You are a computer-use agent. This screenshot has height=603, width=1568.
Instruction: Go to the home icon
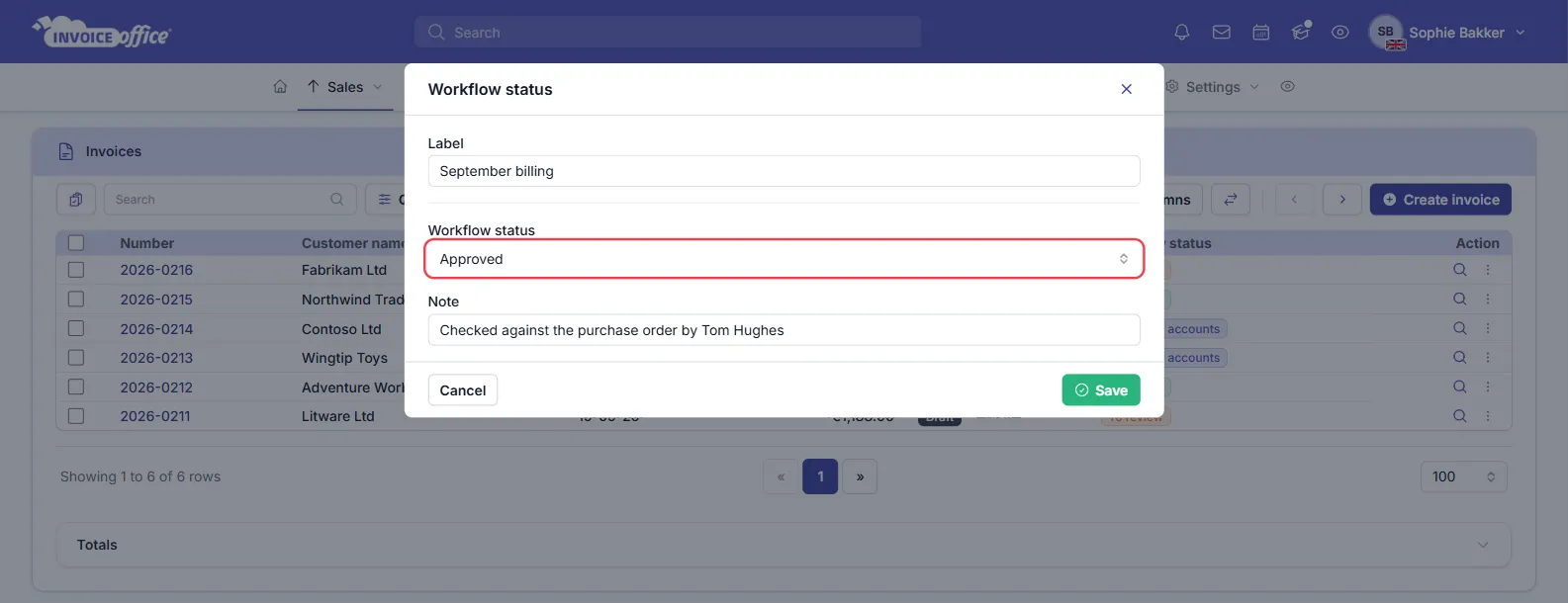280,87
